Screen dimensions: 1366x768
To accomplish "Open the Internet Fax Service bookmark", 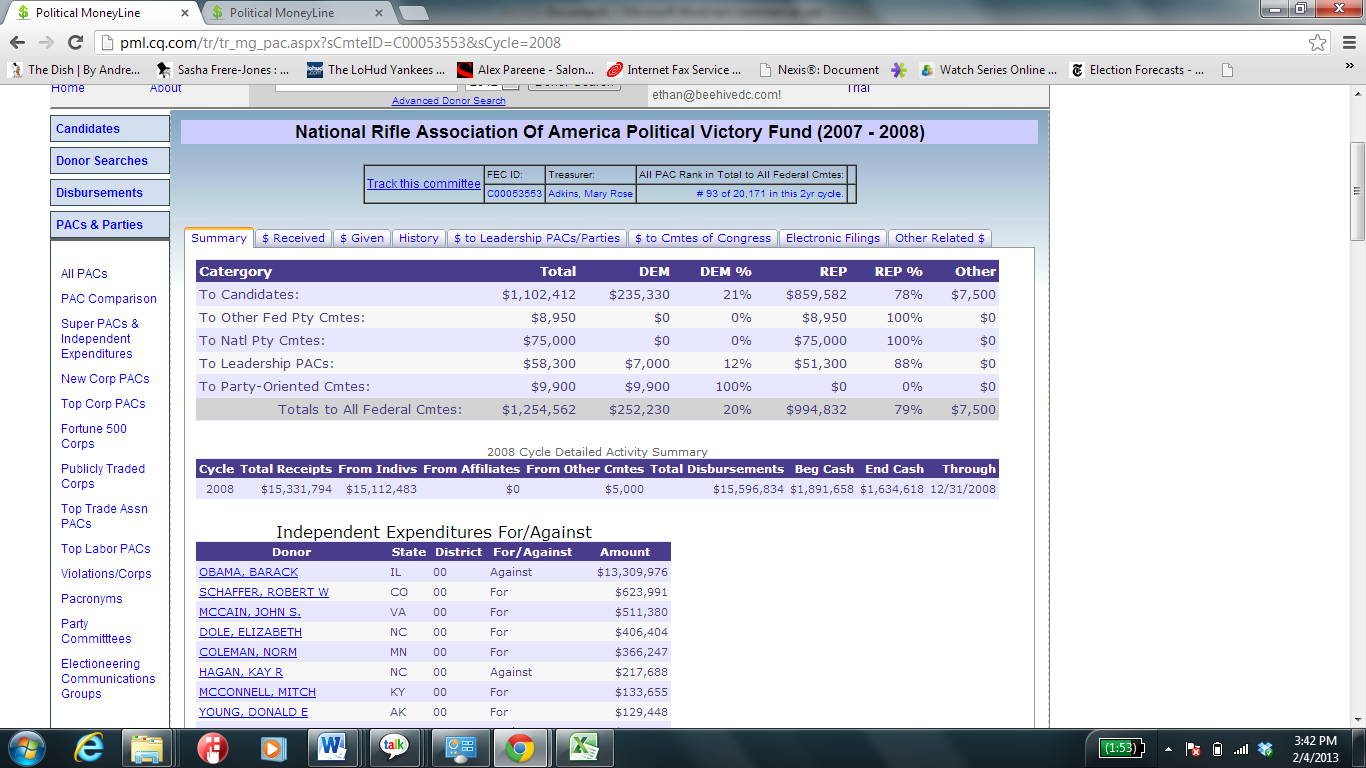I will tap(674, 70).
